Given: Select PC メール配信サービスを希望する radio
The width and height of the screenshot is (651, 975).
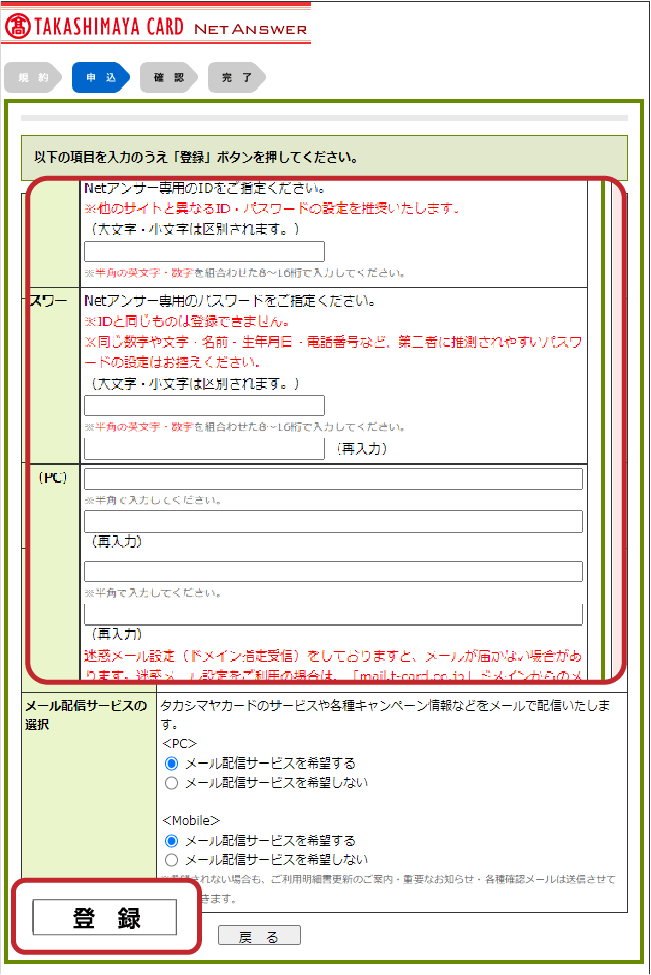Looking at the screenshot, I should tap(172, 763).
